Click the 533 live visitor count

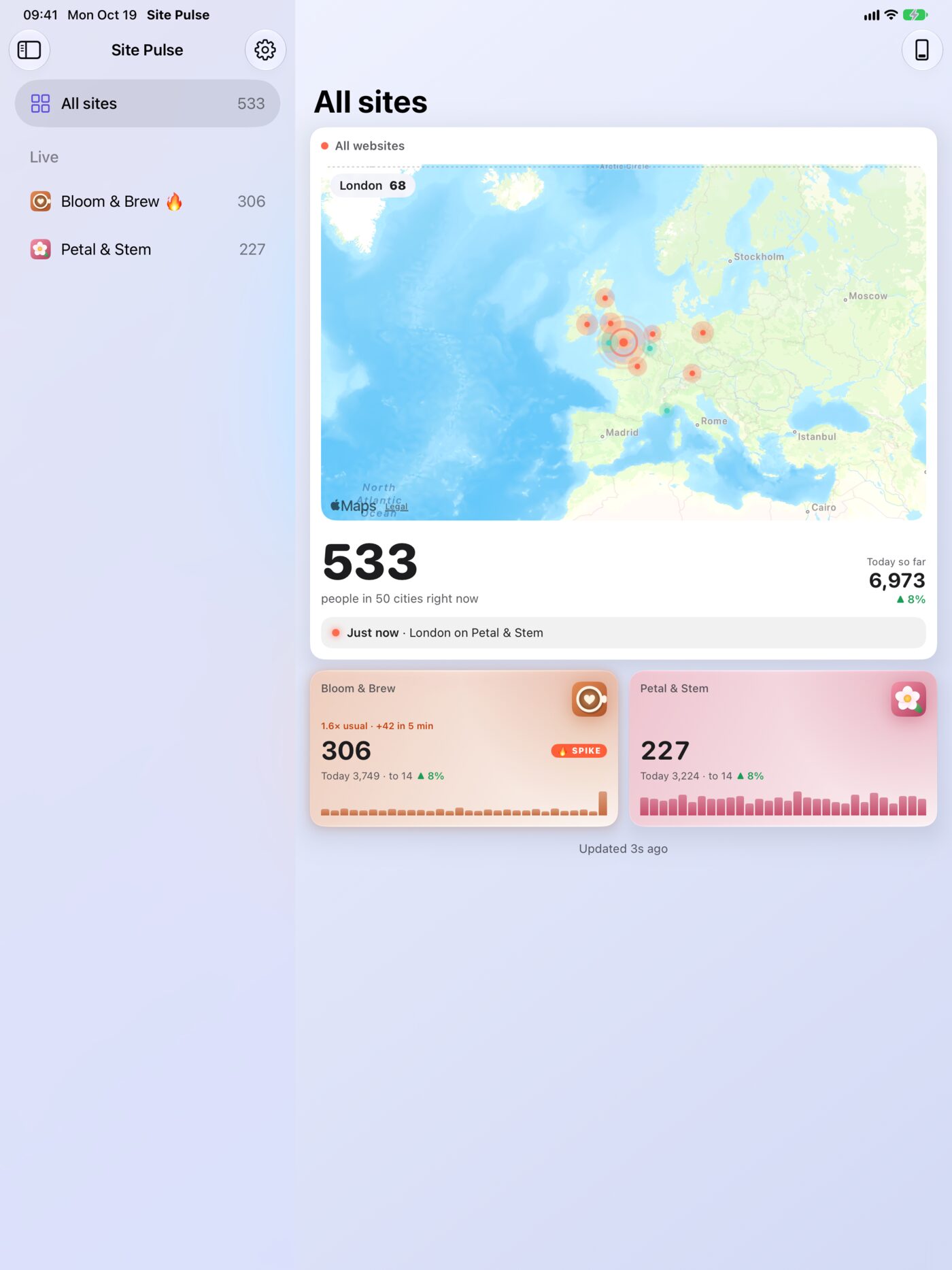click(x=370, y=563)
